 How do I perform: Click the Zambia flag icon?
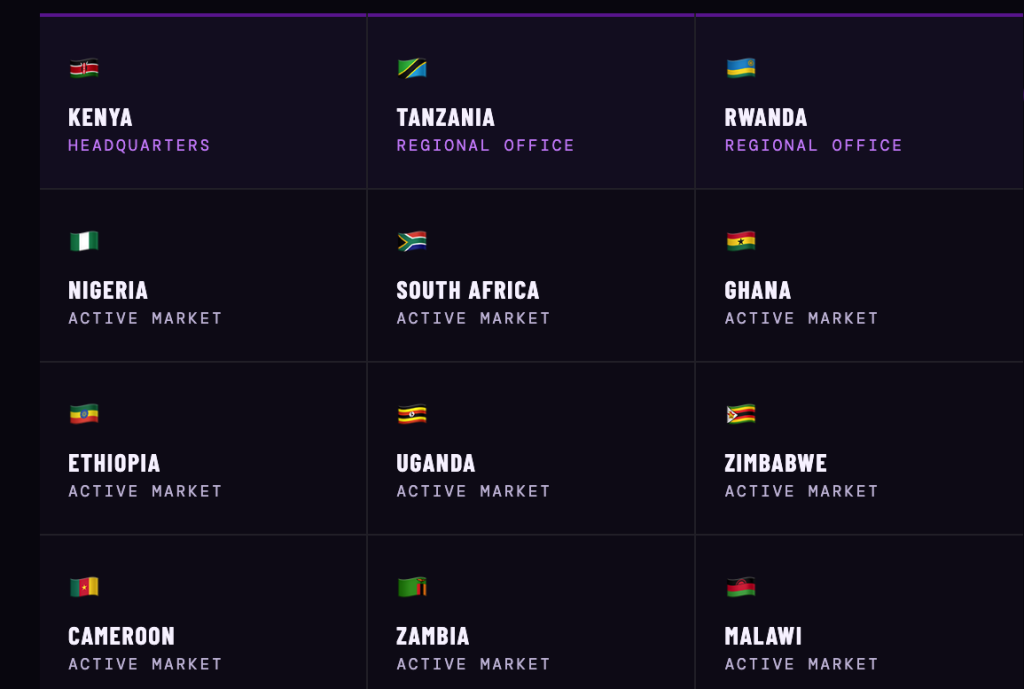coord(412,587)
